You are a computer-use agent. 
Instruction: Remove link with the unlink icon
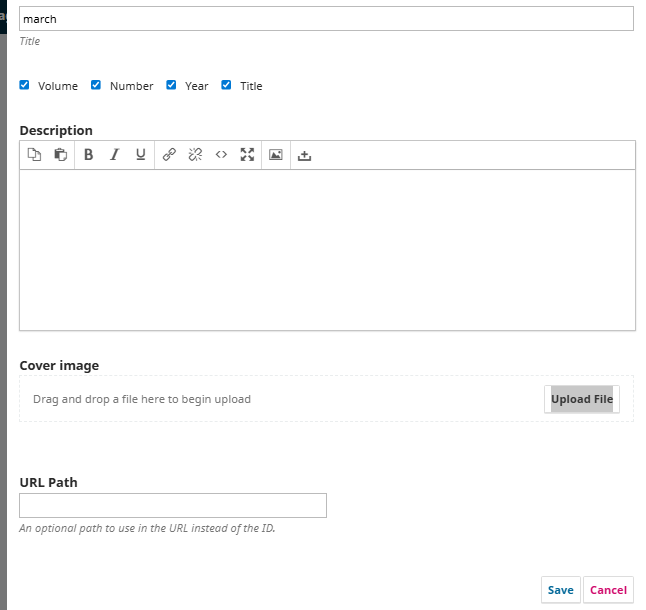[x=195, y=155]
